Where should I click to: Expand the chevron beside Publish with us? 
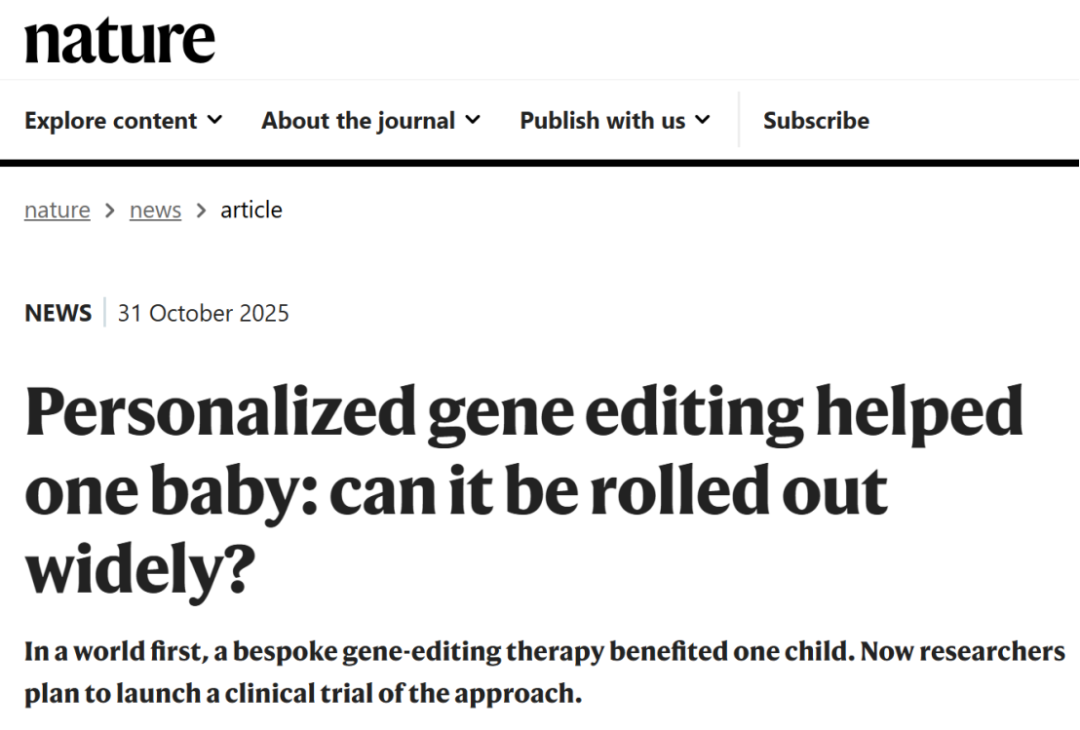point(702,120)
